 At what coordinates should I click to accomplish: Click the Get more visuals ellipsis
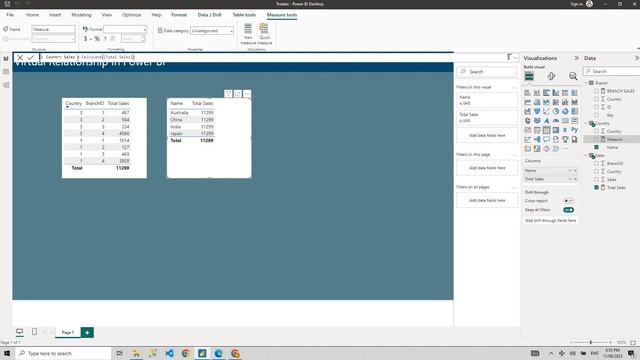(x=565, y=149)
